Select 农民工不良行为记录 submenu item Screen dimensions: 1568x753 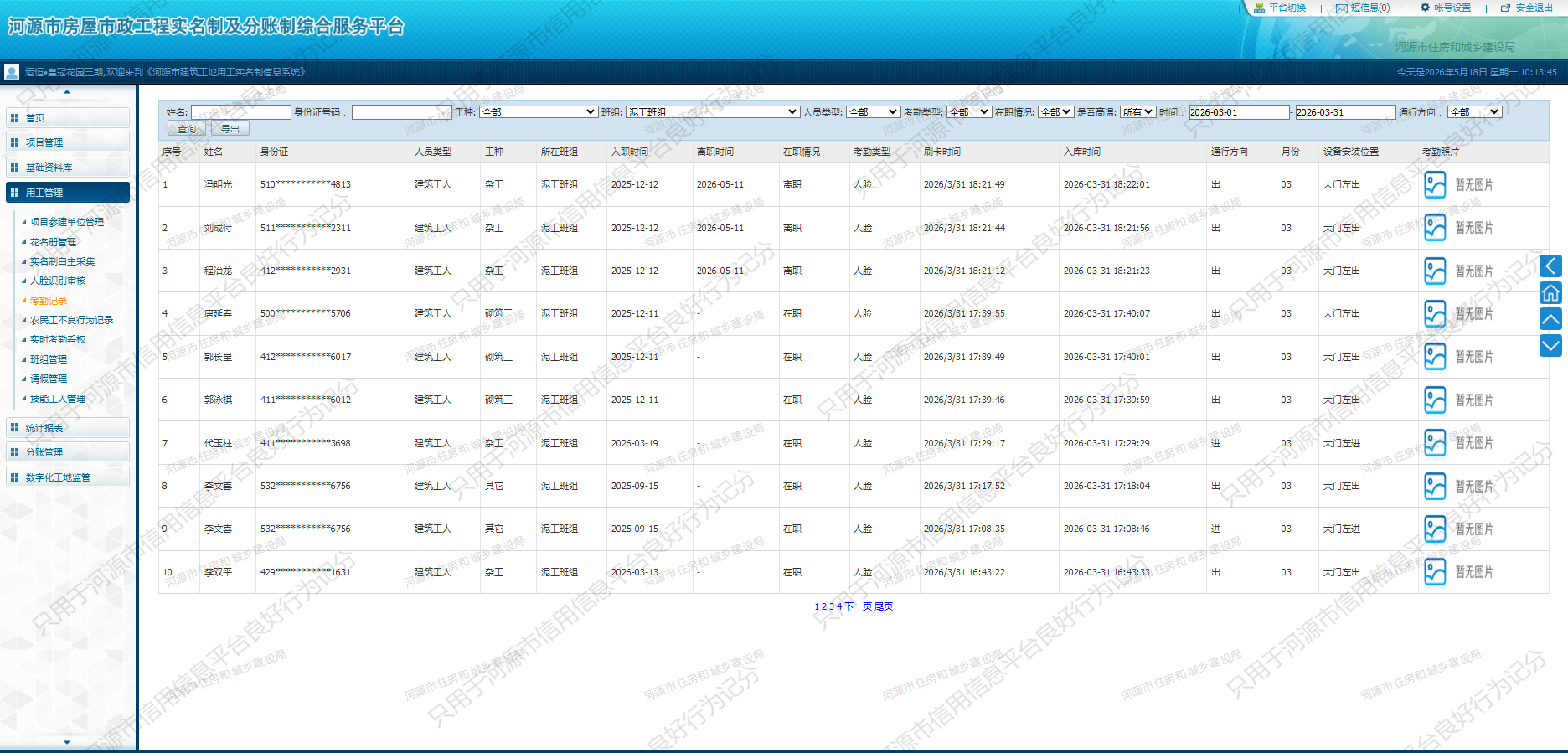[71, 320]
